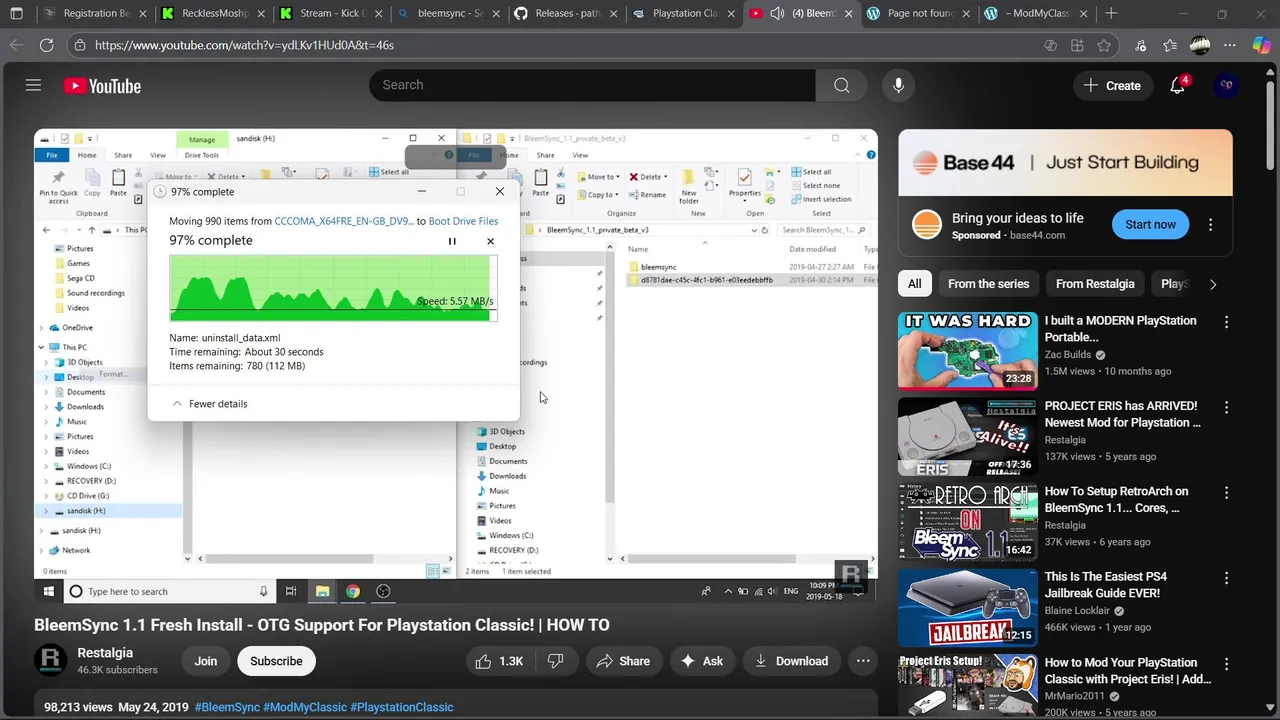Open the notifications bell

pyautogui.click(x=1178, y=85)
